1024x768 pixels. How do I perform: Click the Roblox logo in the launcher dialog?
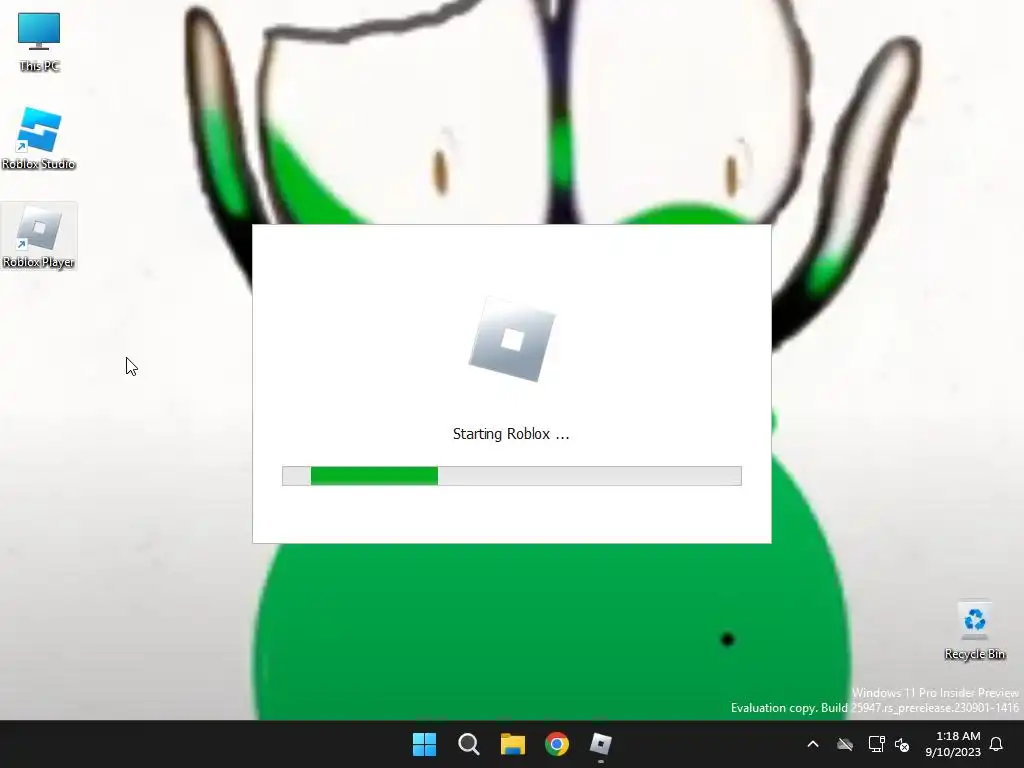coord(512,340)
